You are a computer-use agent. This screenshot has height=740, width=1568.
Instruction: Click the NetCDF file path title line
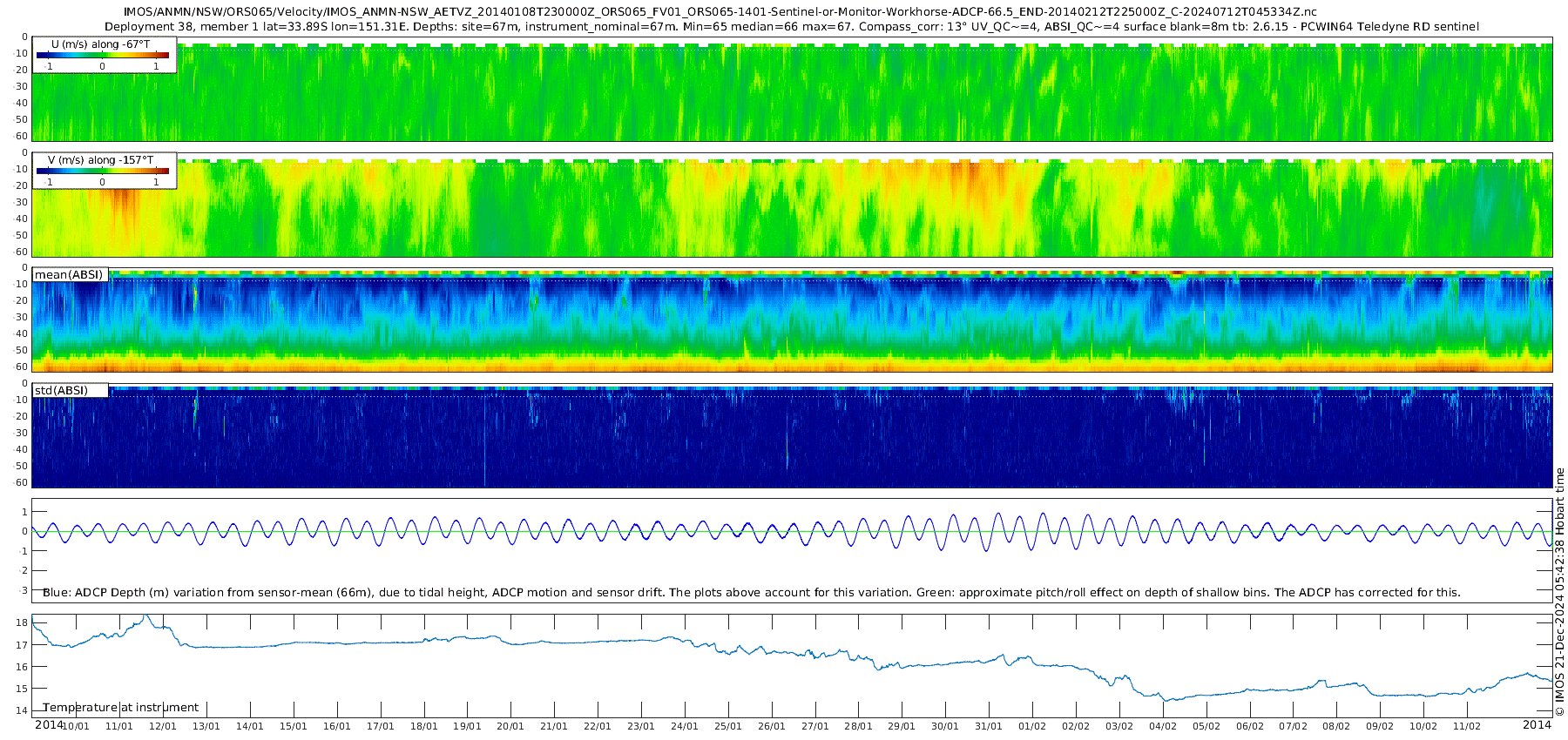tap(720, 12)
